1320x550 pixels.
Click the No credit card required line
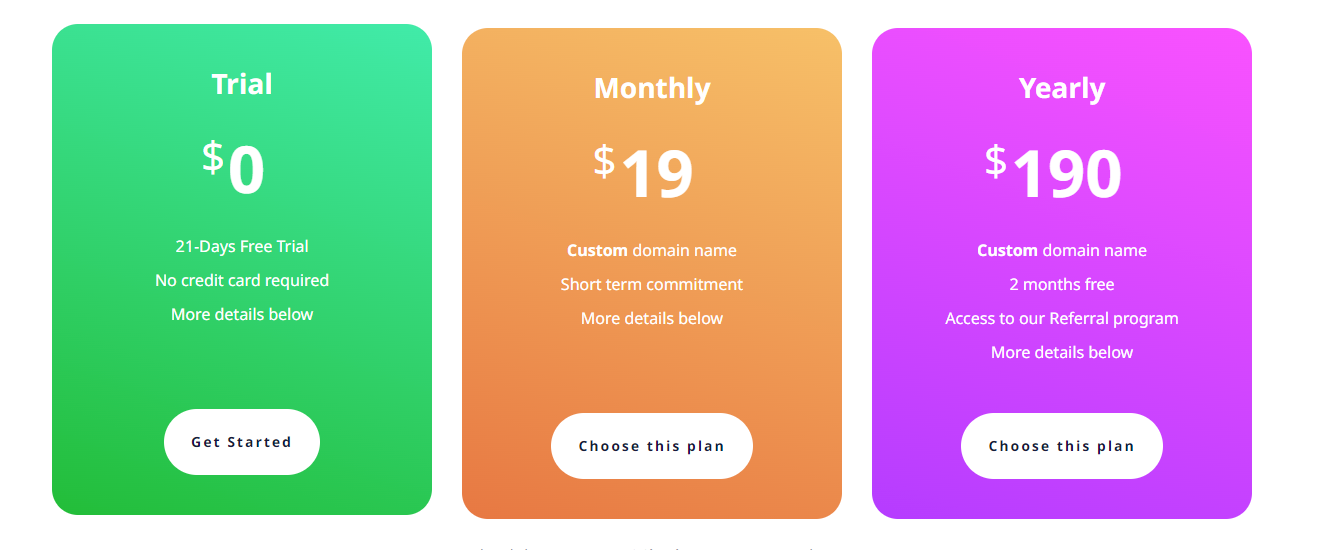(242, 281)
